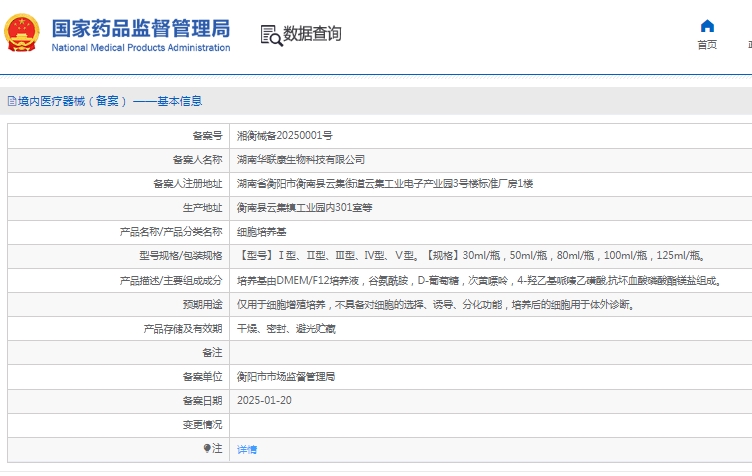This screenshot has width=752, height=476.
Task: Select filing number 湘衡械备20250001号
Action: click(x=284, y=136)
